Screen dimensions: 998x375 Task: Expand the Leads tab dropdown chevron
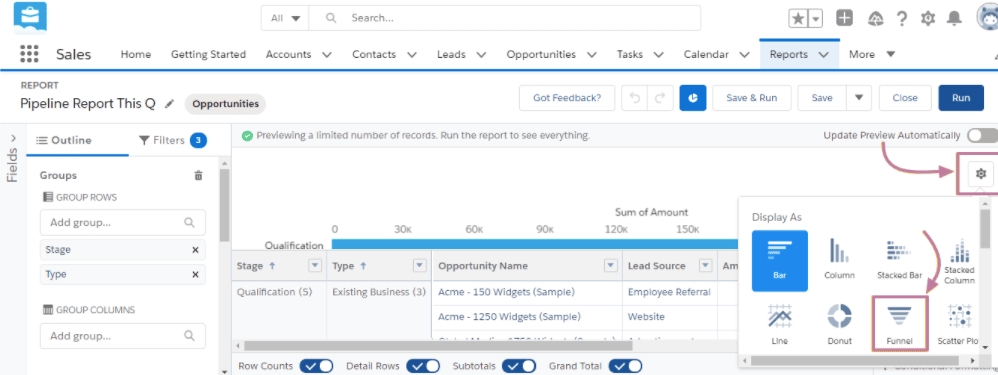tap(481, 55)
